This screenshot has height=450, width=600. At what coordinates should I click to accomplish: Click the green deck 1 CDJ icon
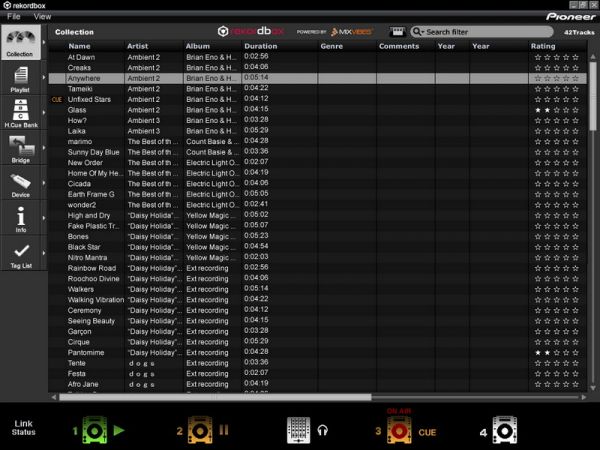pos(95,430)
